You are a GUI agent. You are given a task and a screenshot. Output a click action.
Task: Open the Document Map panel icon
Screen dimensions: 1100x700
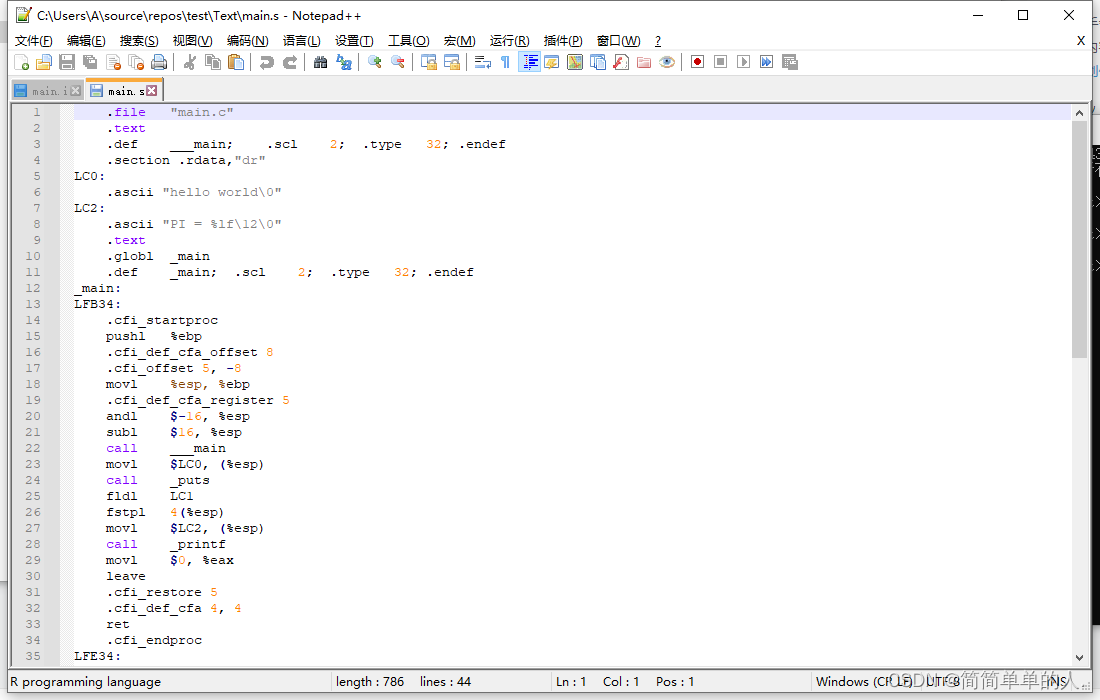[x=575, y=62]
